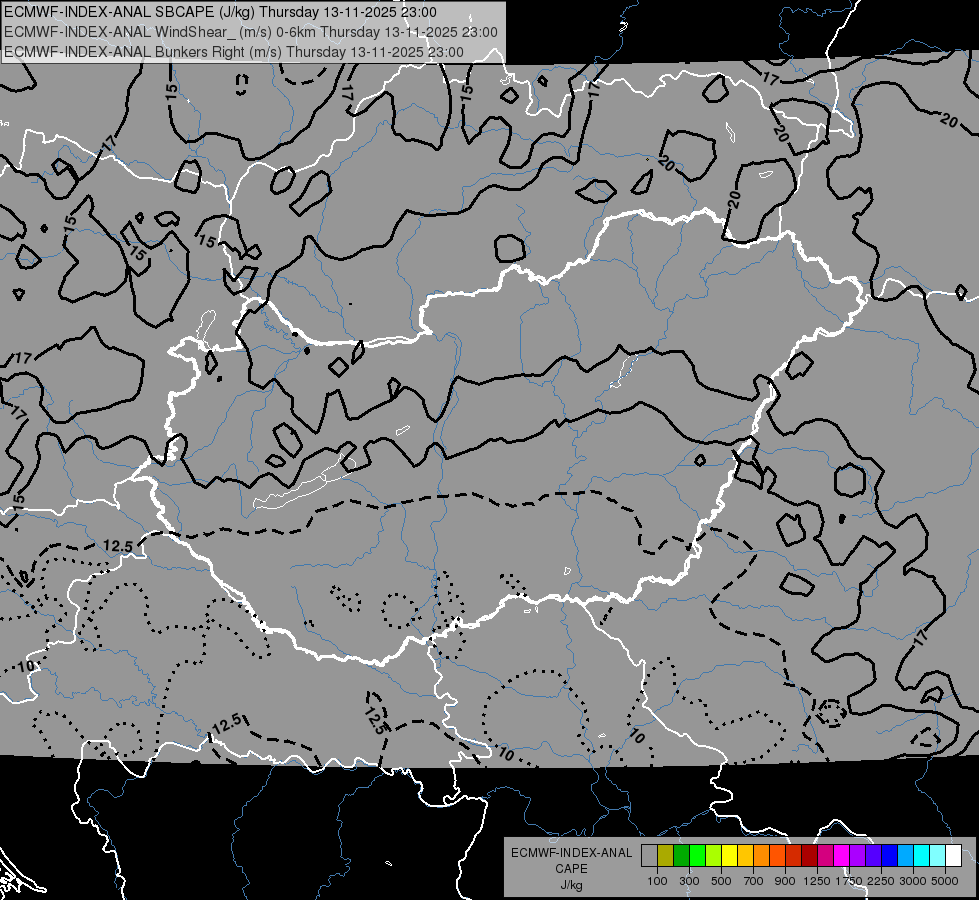Select the dark green legend swatch

click(x=681, y=855)
